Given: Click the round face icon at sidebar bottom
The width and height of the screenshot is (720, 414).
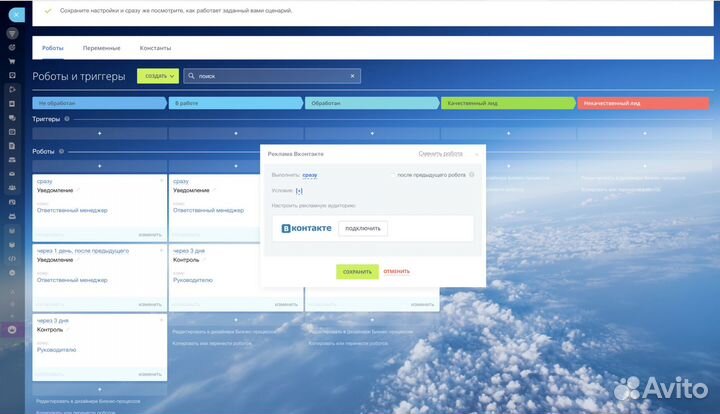Looking at the screenshot, I should pos(12,330).
